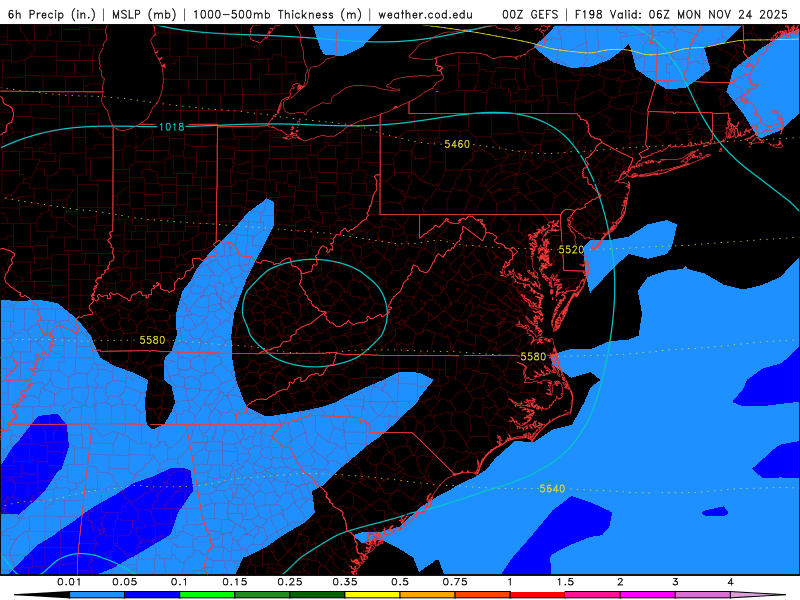Click the magenta 2–3 legend swatch
The height and width of the screenshot is (600, 800).
coord(648,595)
